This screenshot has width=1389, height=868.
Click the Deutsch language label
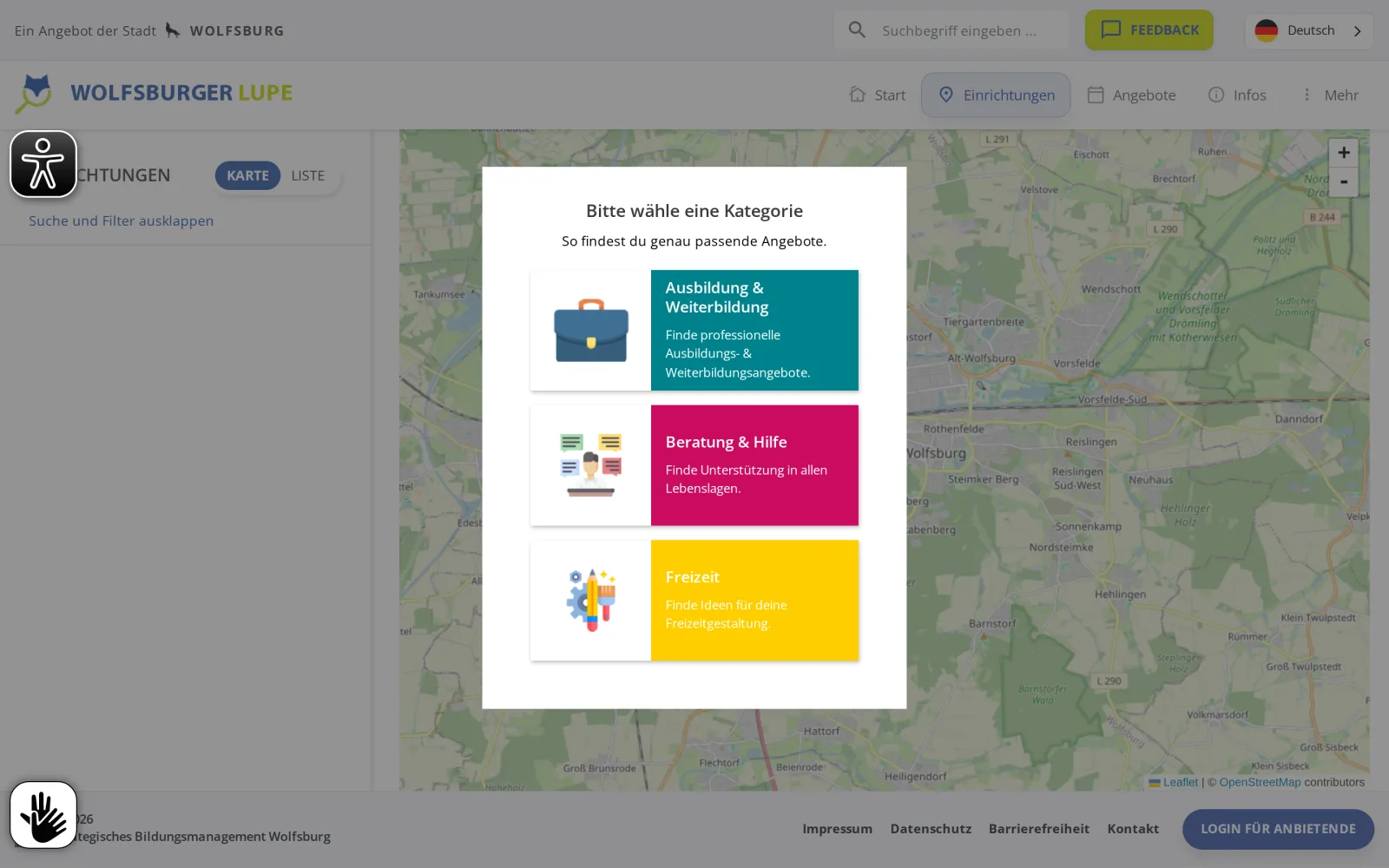tap(1311, 30)
